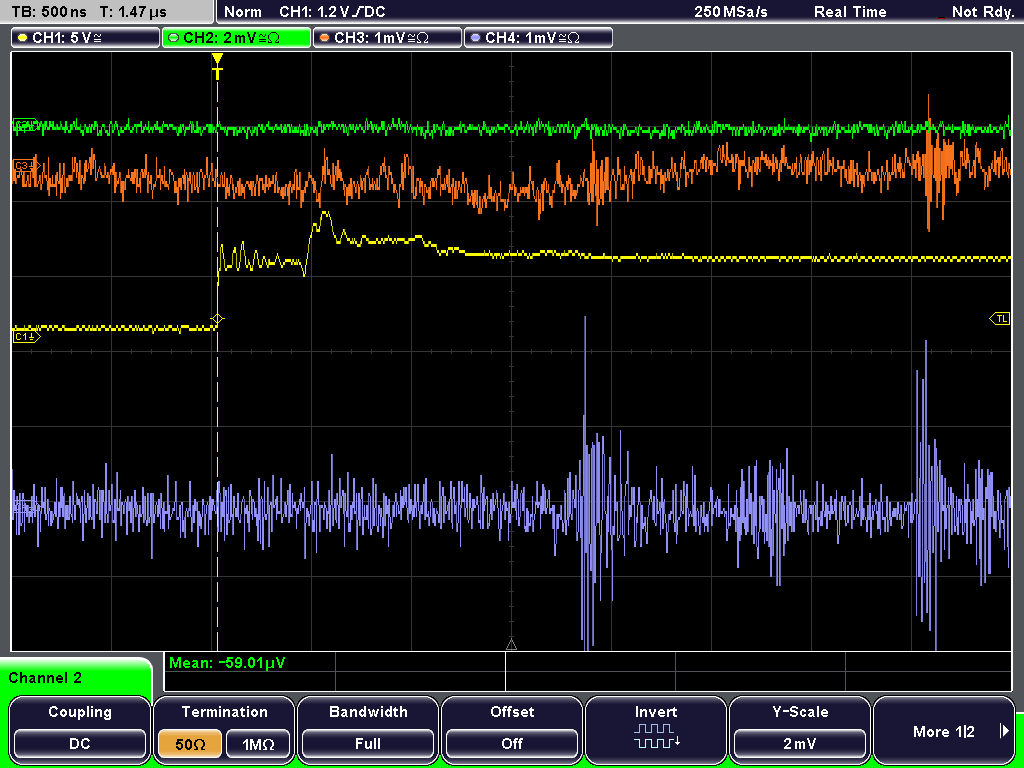Click the 250 MSa/s sample rate readout
Screen dimensions: 1024x768
(731, 12)
